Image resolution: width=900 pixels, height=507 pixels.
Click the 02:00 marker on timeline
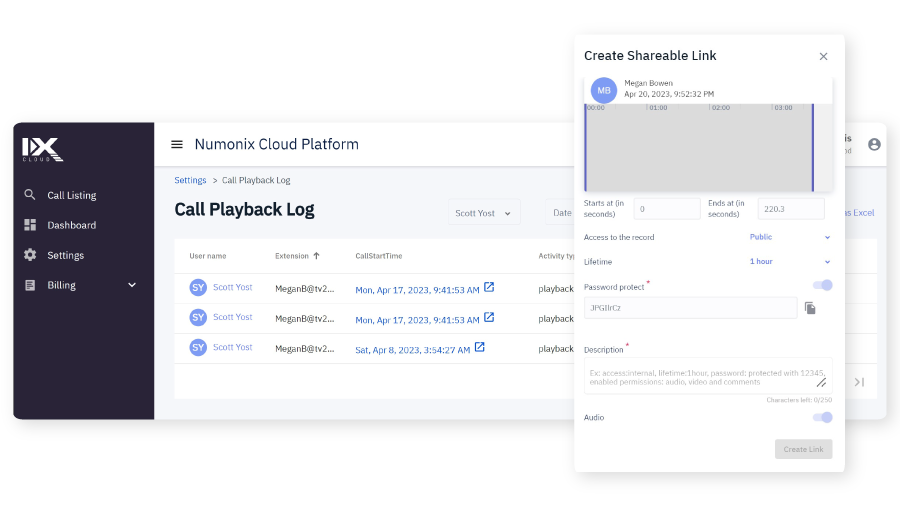721,107
